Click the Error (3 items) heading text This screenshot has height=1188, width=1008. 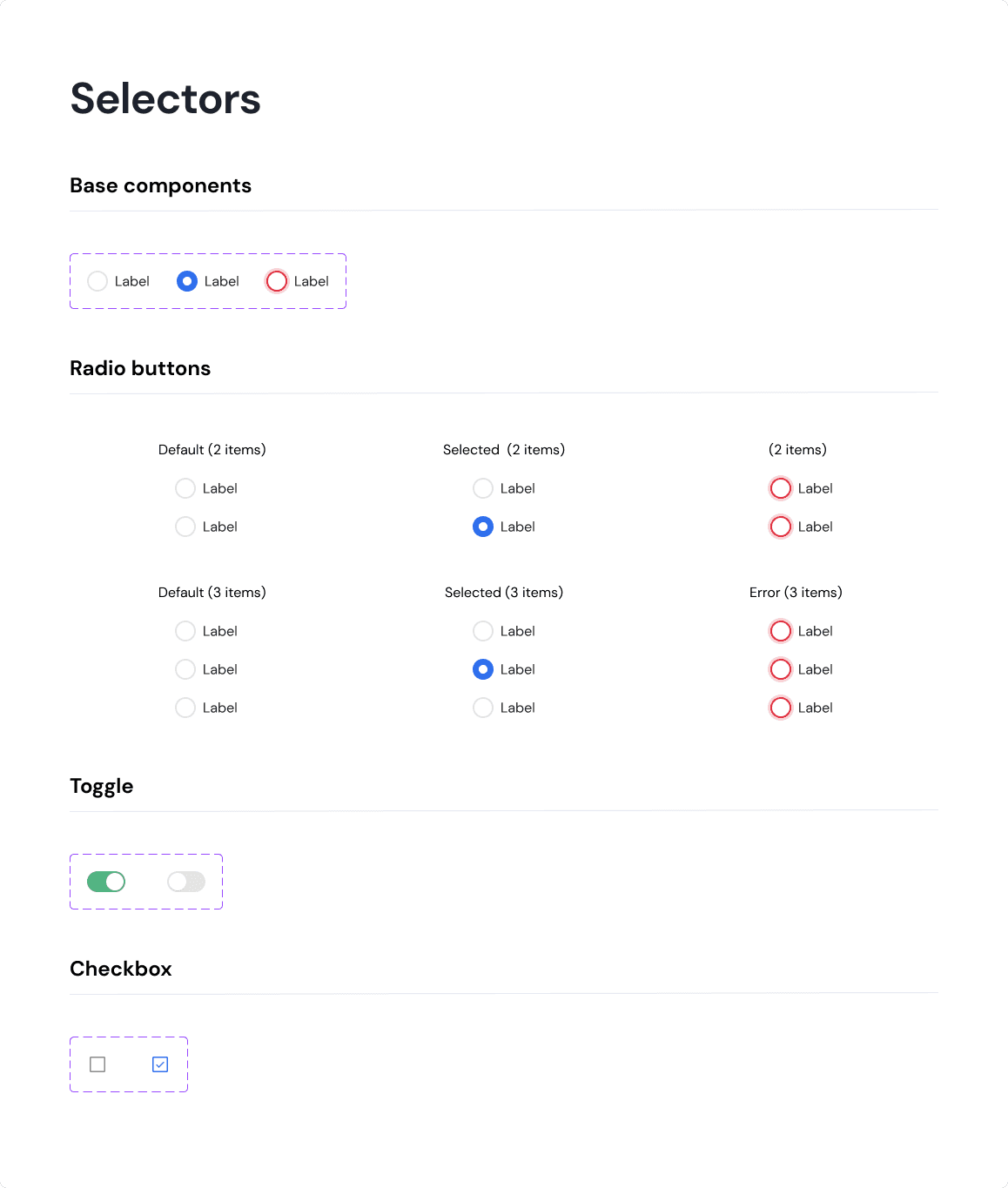pos(796,593)
